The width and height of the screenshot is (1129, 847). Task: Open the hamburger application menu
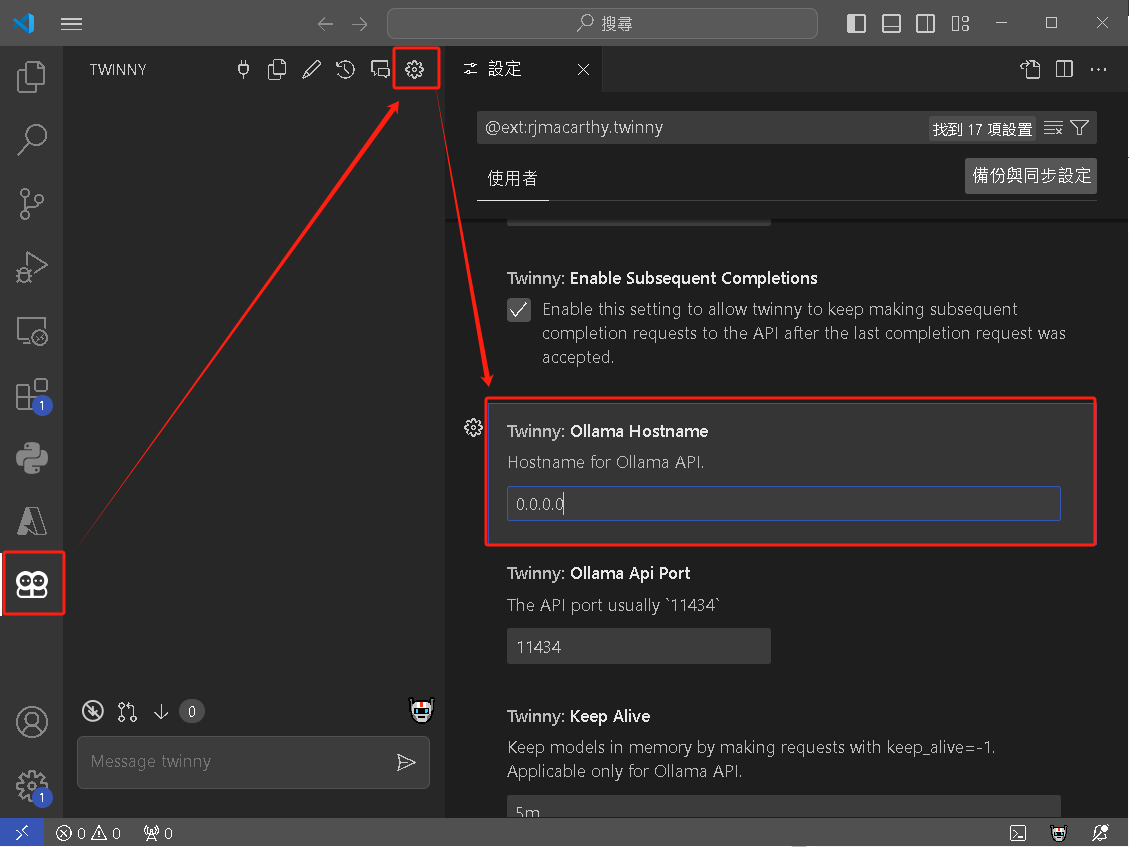pos(71,24)
